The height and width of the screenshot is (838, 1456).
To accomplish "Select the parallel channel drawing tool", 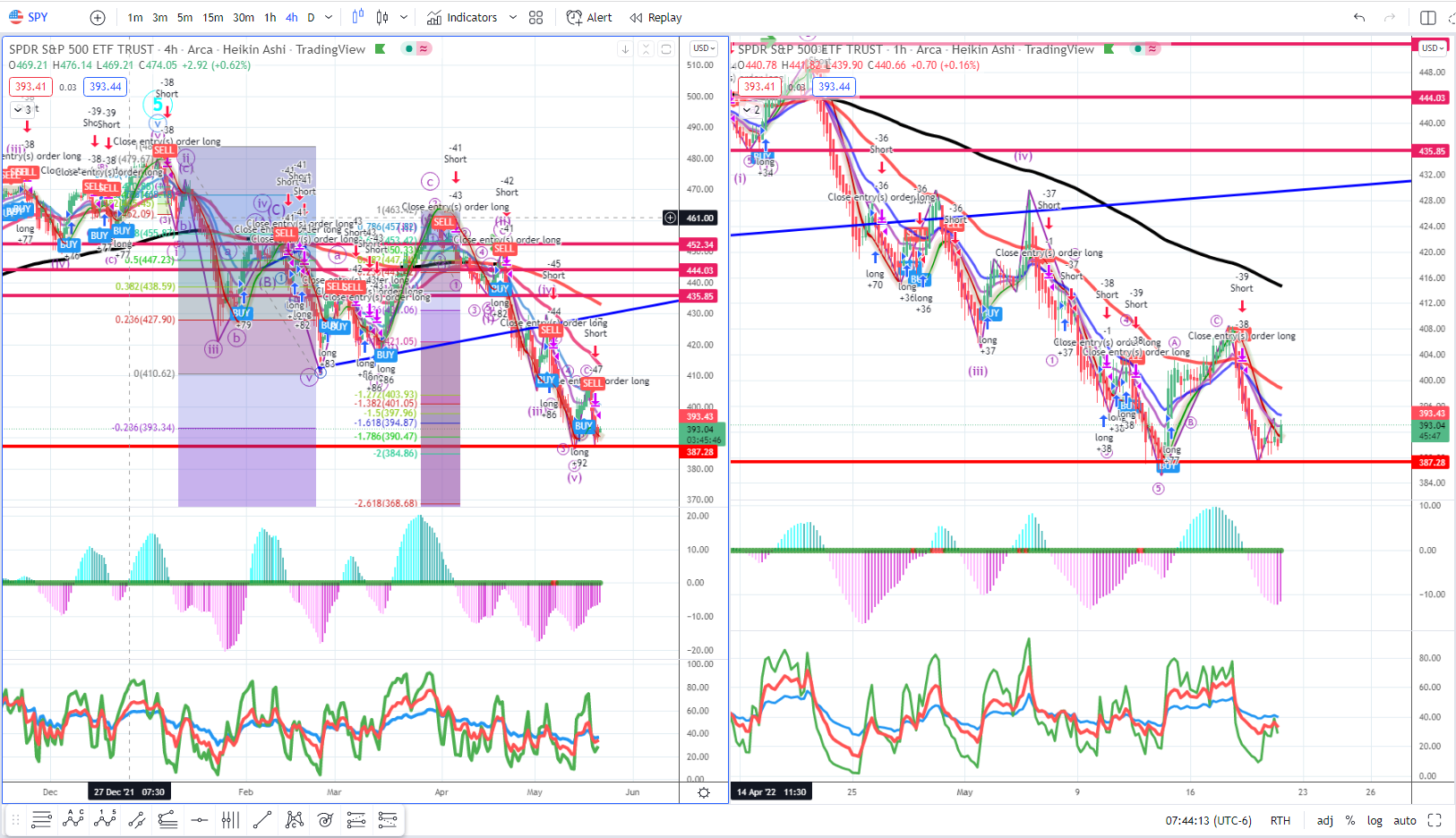I will click(136, 819).
